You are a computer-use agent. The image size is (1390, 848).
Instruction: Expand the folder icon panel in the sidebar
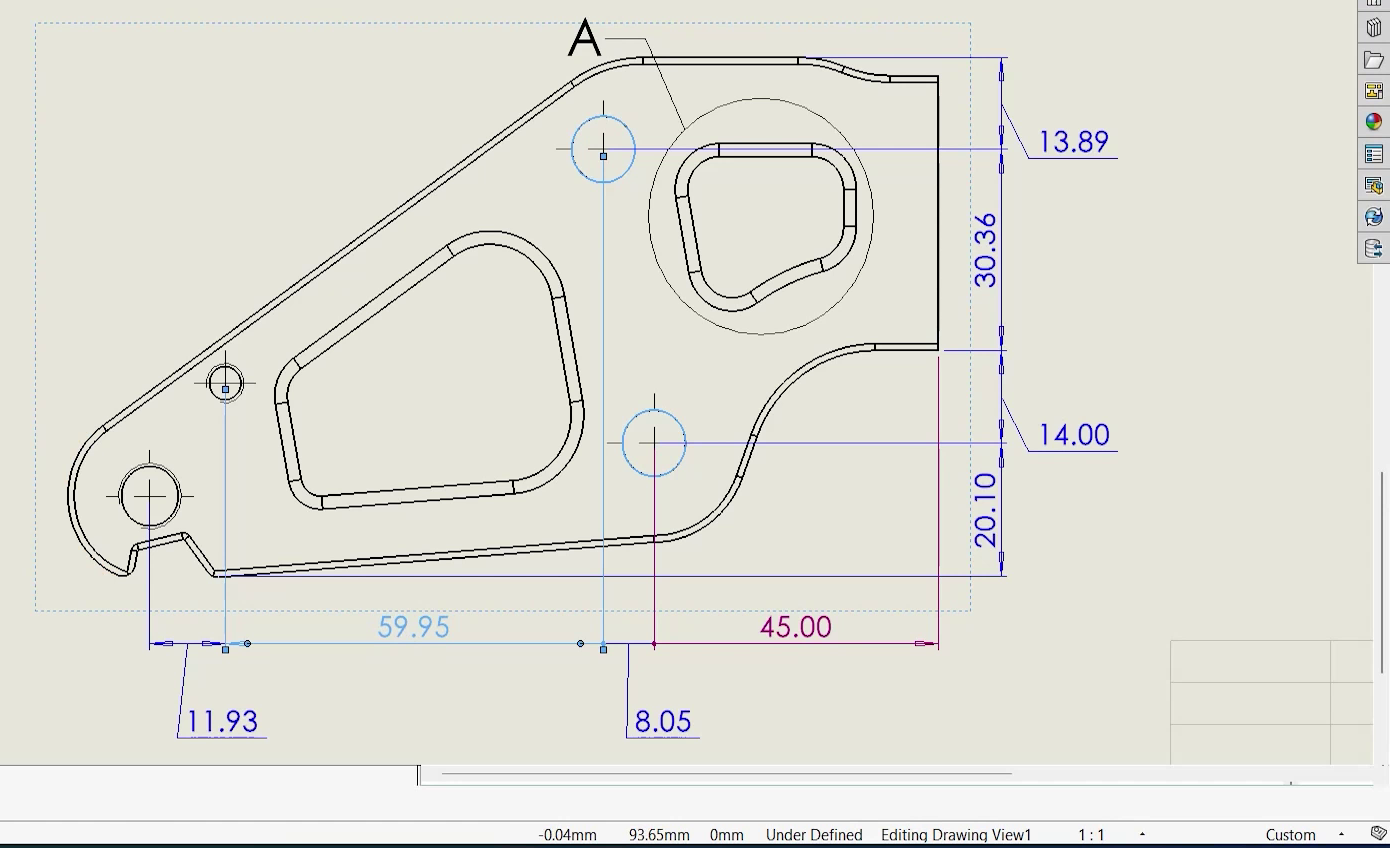(x=1374, y=59)
